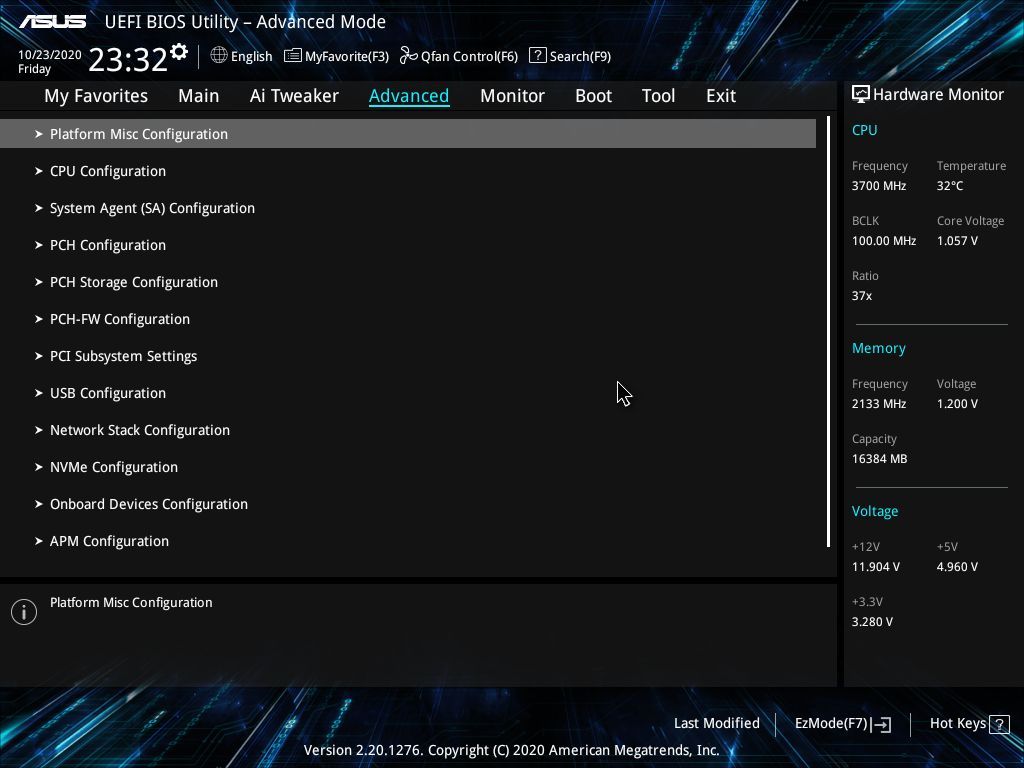Click the Search question mark icon

coord(537,55)
